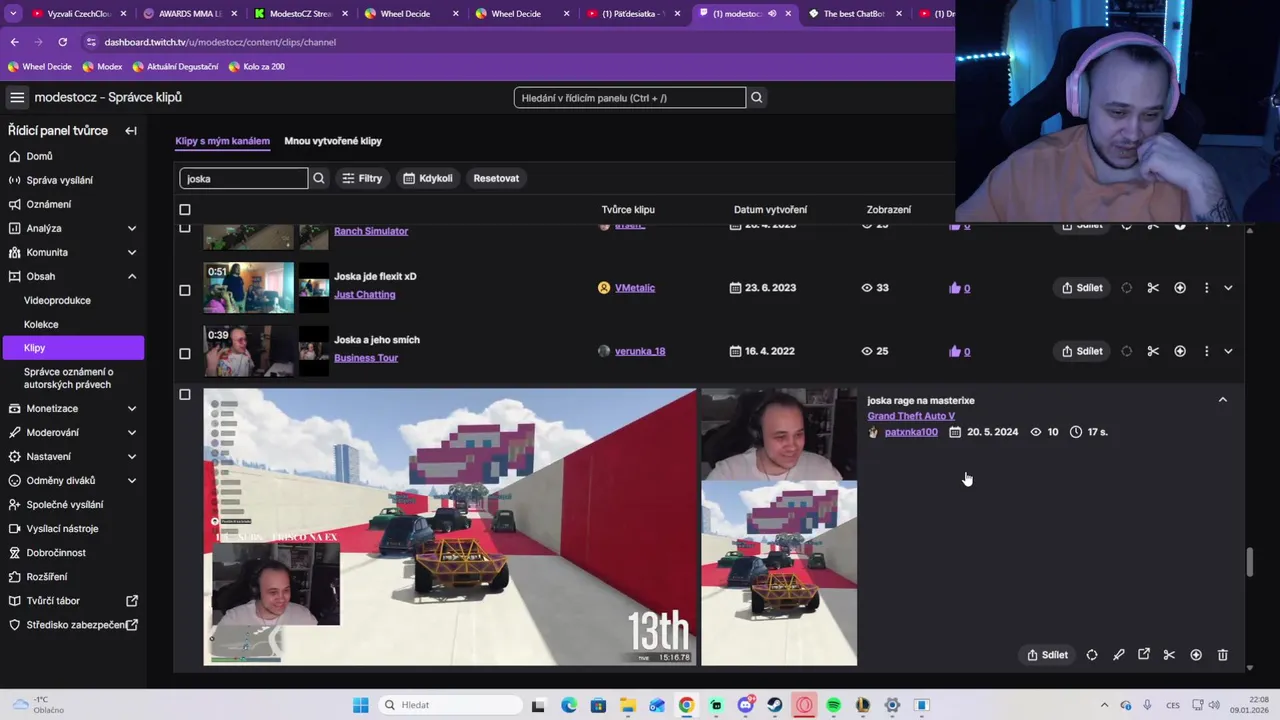The image size is (1280, 720).
Task: Open the patxnka100 creator profile
Action: pos(911,432)
